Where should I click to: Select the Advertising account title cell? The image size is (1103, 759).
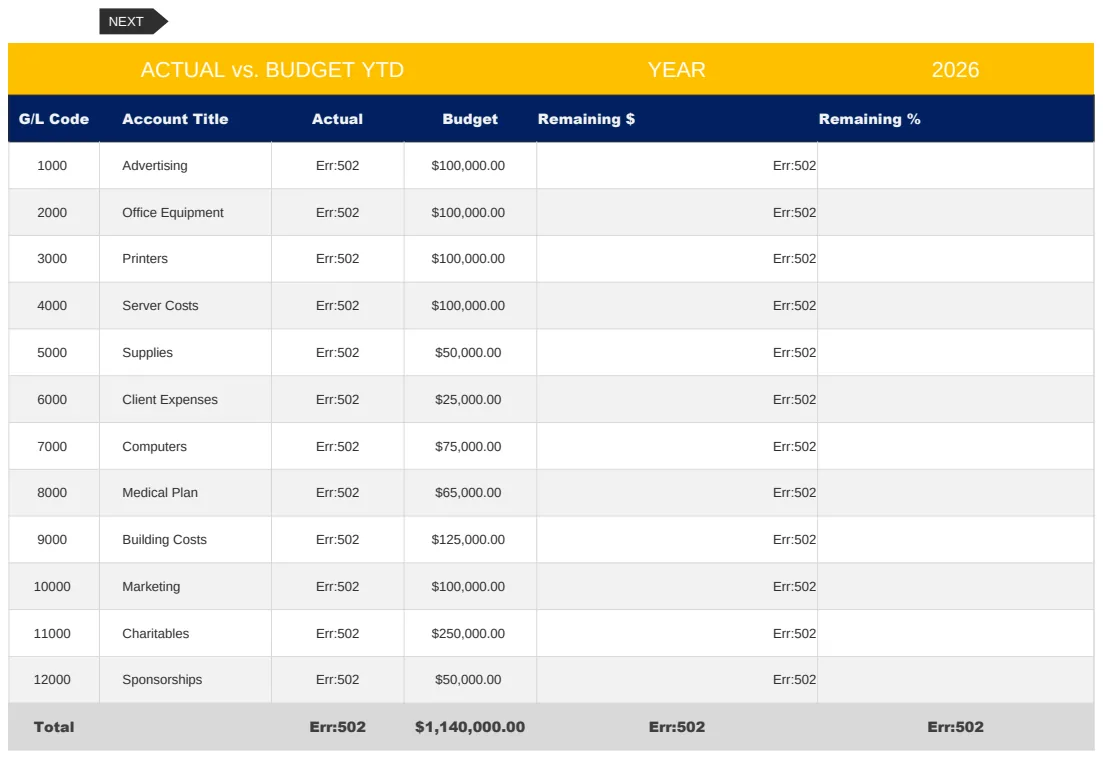pos(186,165)
